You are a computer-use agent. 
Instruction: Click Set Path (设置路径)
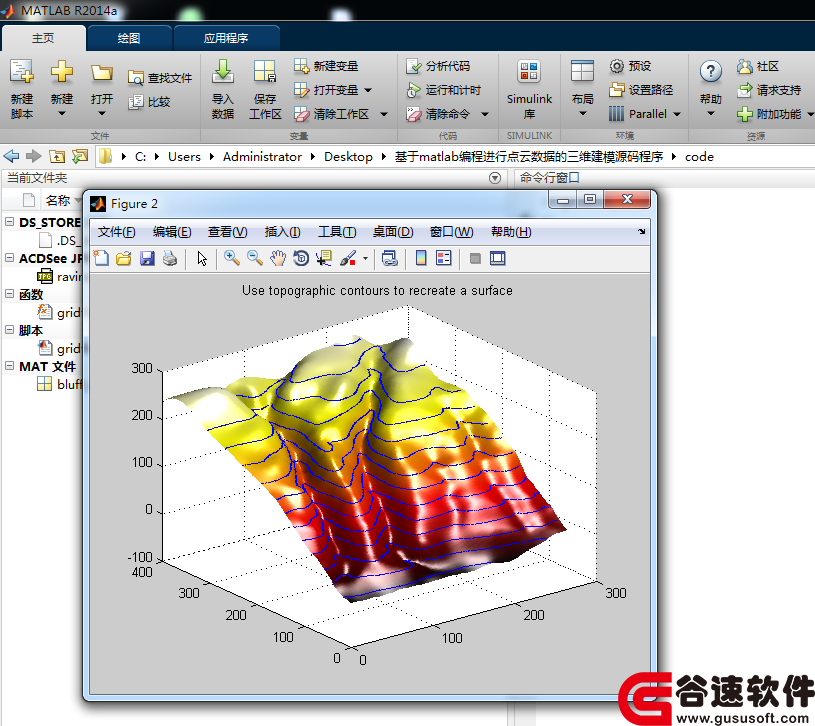(x=641, y=90)
